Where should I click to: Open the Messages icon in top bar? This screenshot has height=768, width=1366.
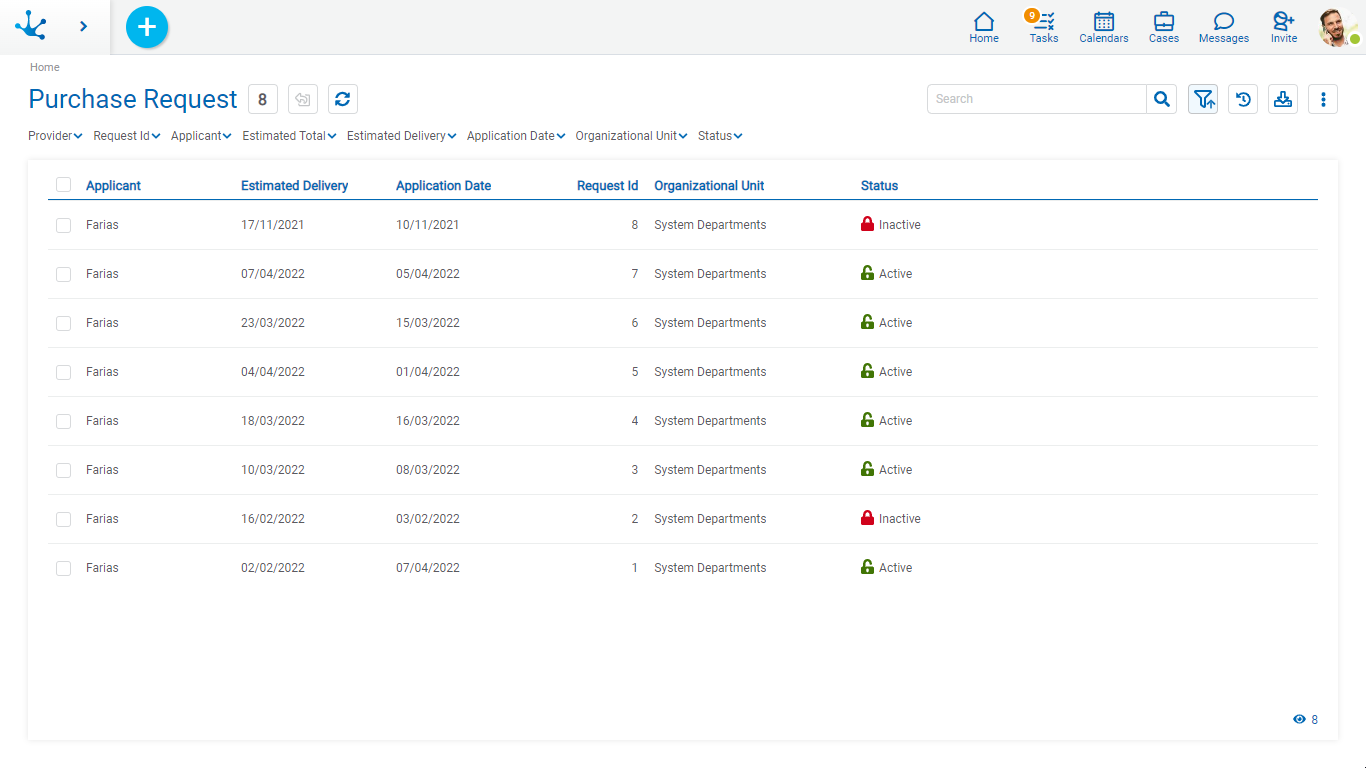click(1223, 27)
